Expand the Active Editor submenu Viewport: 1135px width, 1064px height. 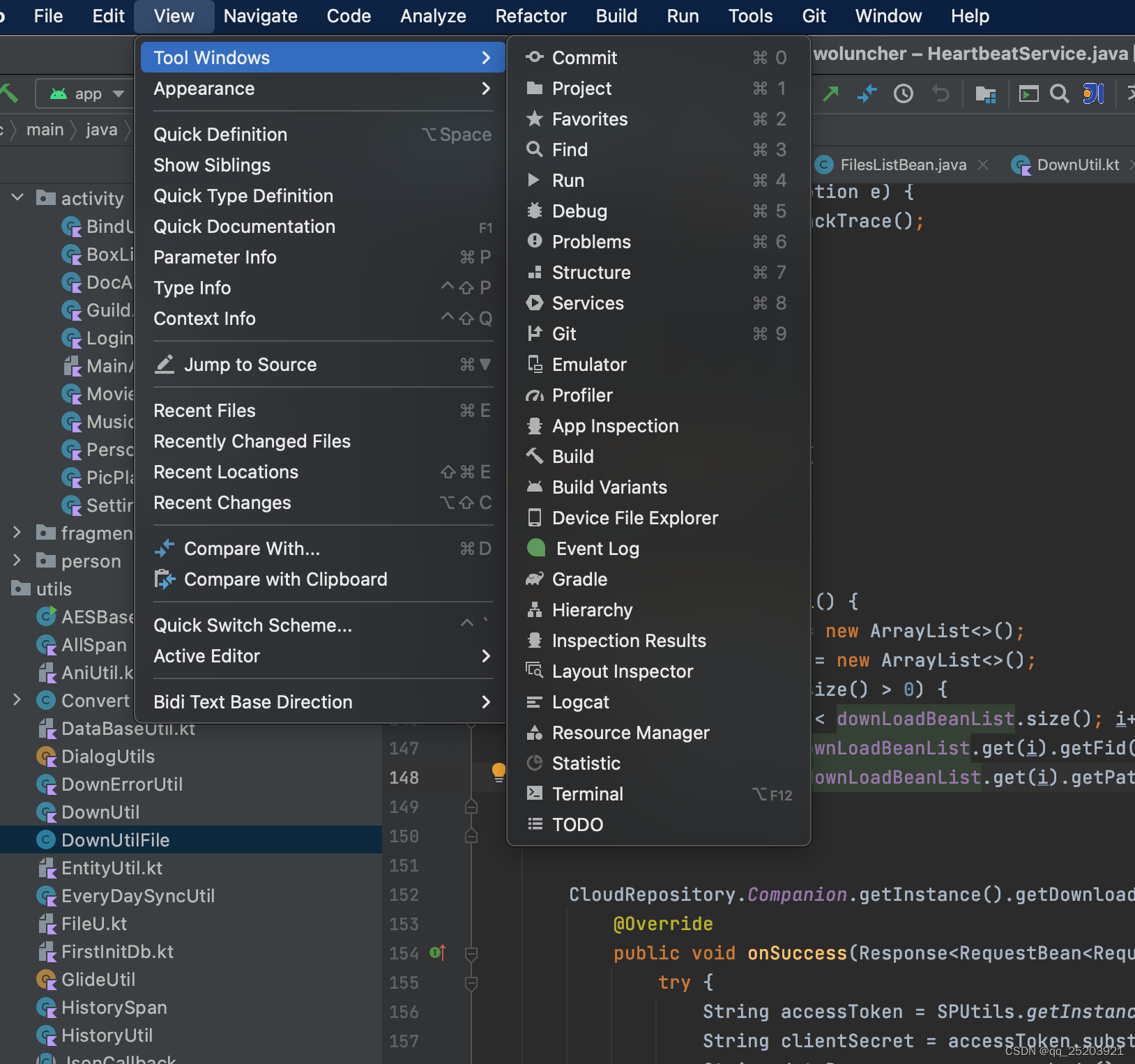click(322, 656)
